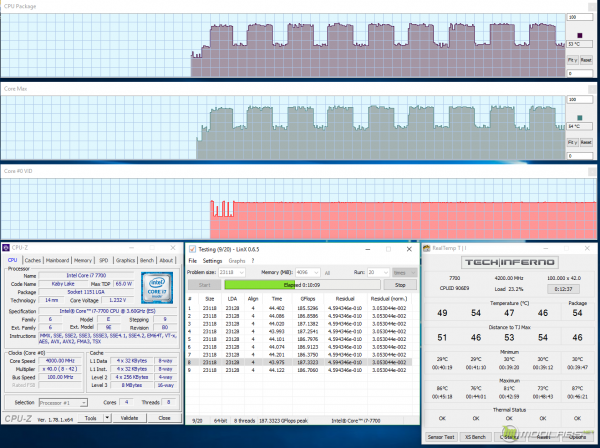Switch to the Bench tab in CPU-Z
This screenshot has height=448, width=600.
147,260
